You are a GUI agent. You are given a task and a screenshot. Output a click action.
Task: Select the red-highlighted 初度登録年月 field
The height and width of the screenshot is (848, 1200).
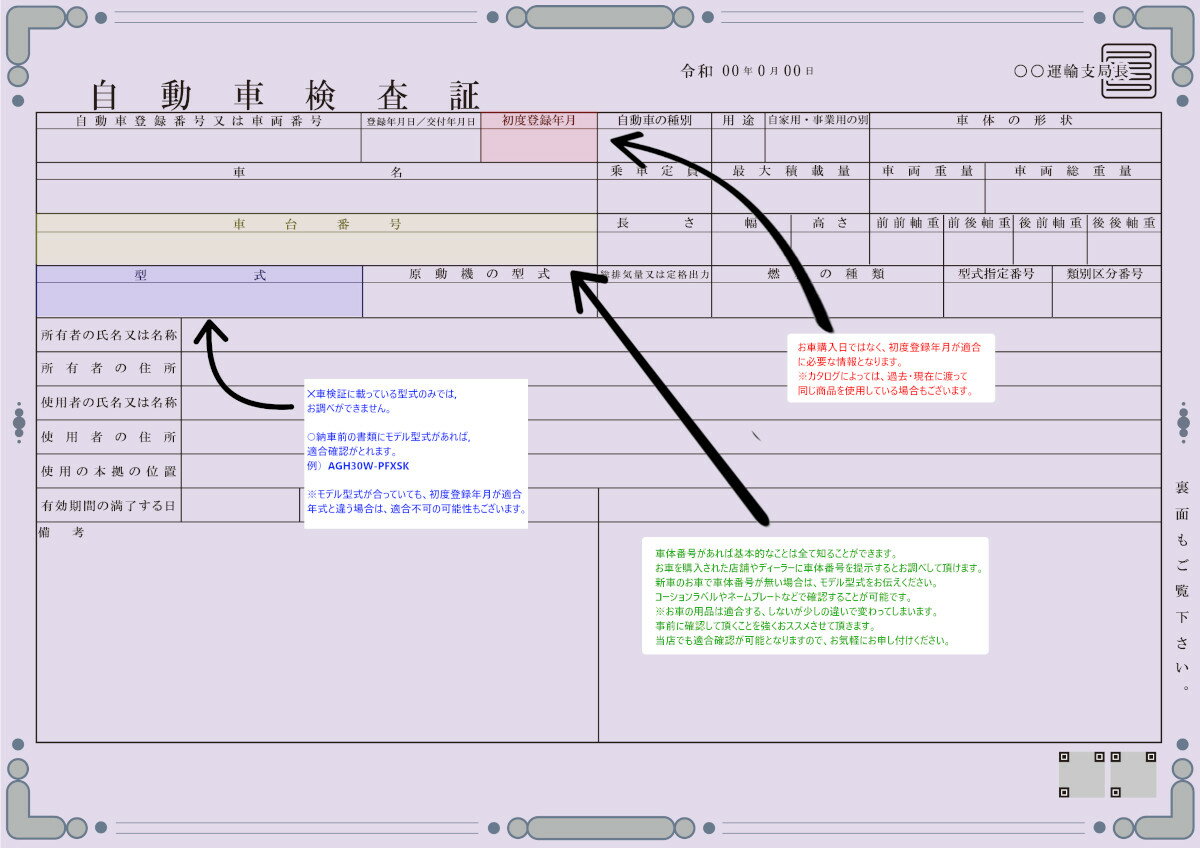pyautogui.click(x=538, y=137)
